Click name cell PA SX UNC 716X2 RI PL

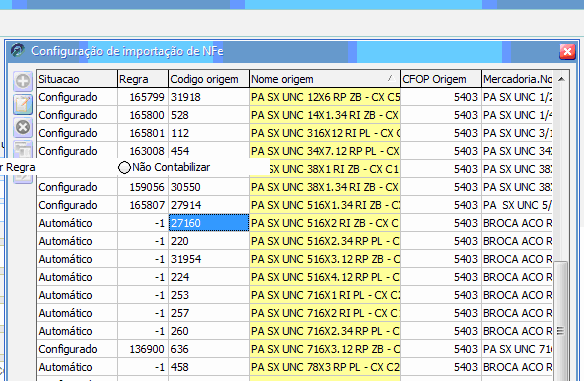325,313
